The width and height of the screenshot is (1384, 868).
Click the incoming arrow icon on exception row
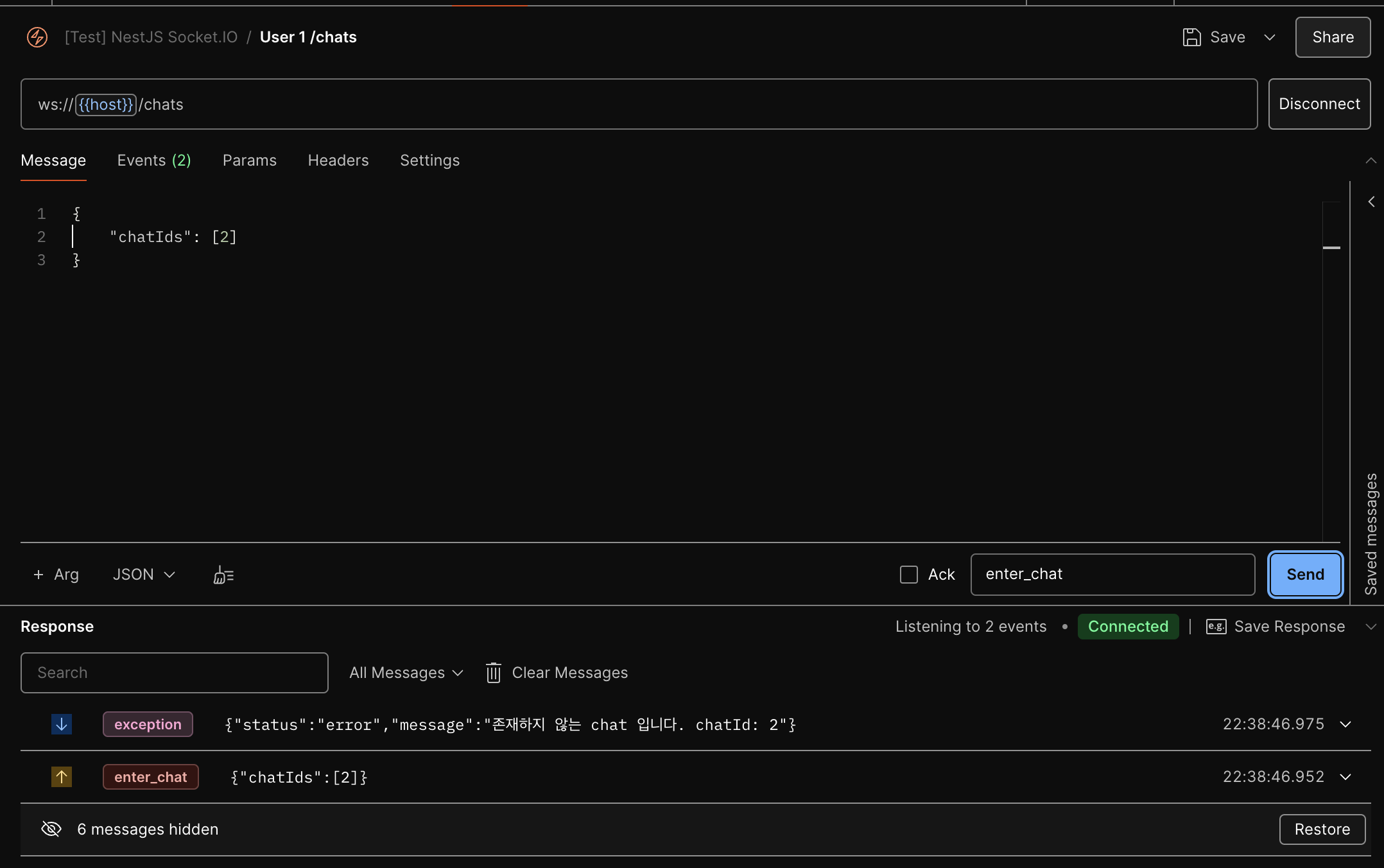62,724
